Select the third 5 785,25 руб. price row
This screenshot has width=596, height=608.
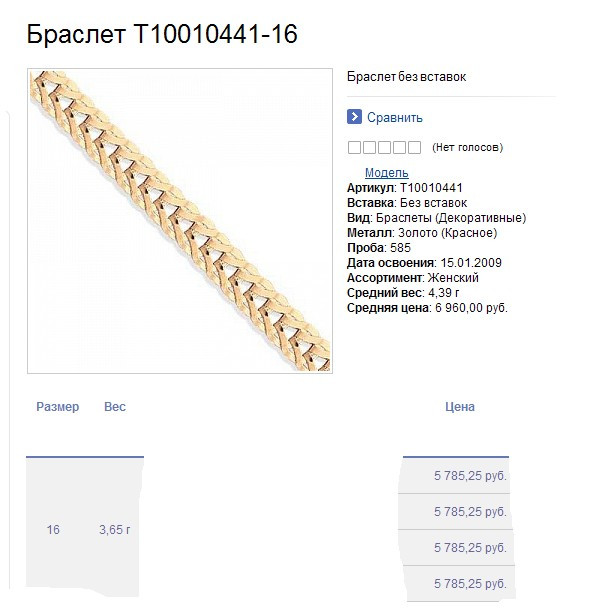[x=456, y=548]
